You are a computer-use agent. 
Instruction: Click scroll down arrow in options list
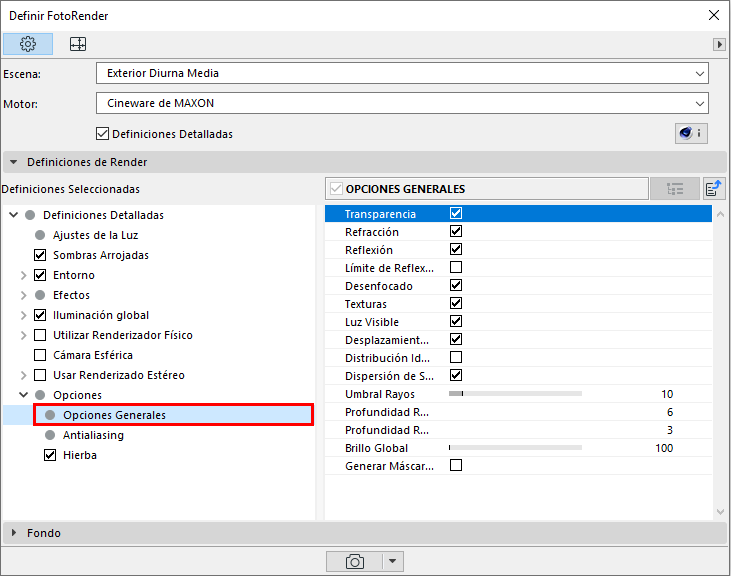[x=720, y=512]
